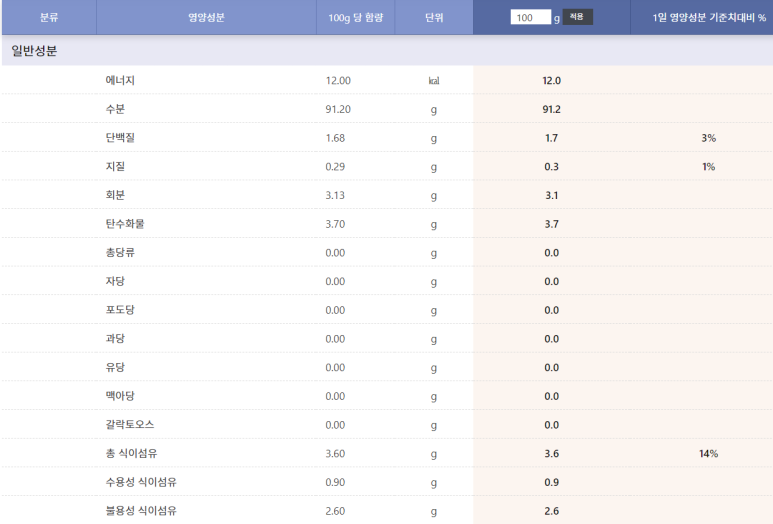Click the 0.00 value in the 유당 row
The height and width of the screenshot is (524, 773).
[335, 367]
